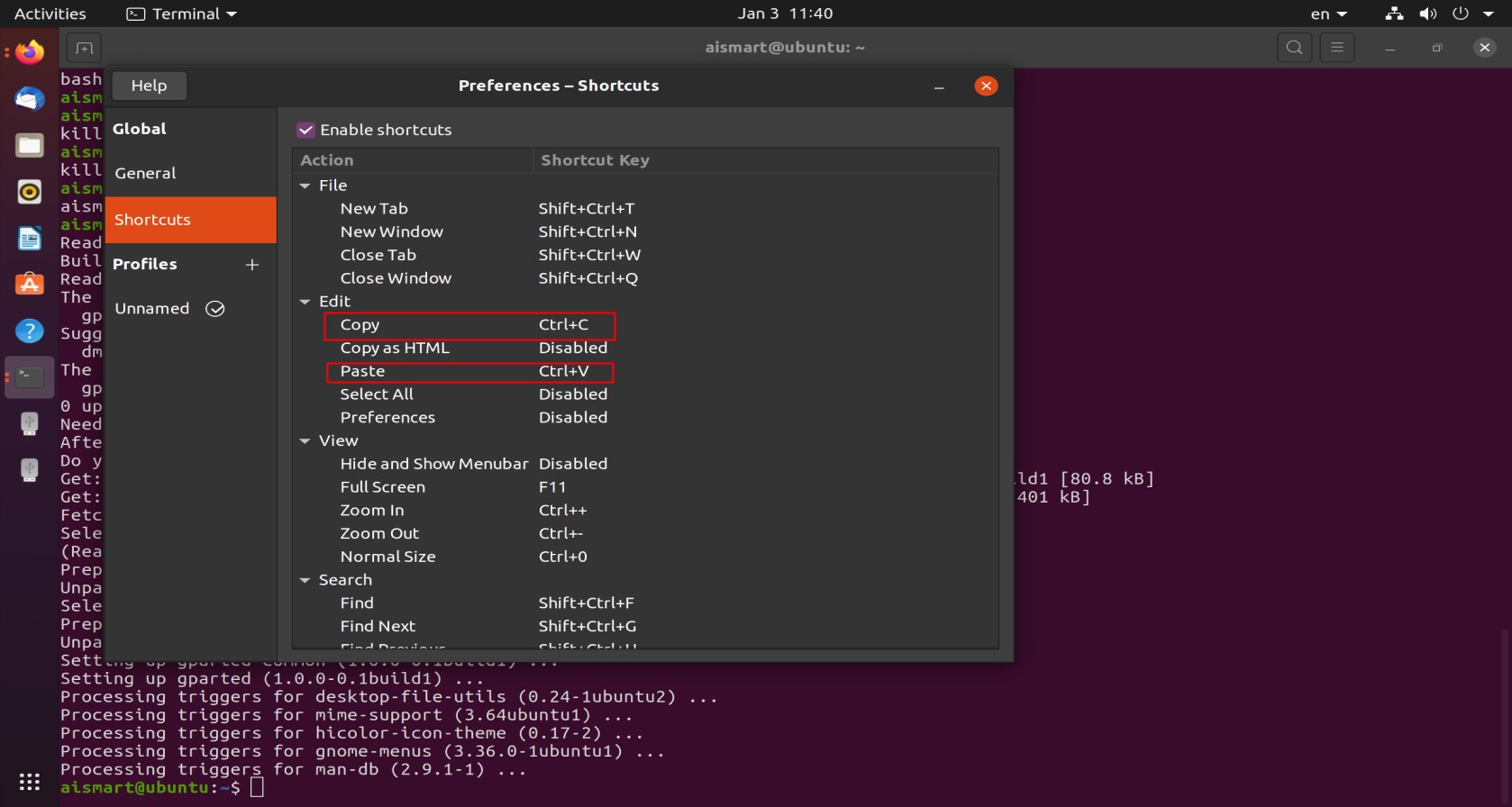Viewport: 1512px width, 807px height.
Task: Click the new tab icon in terminal
Action: click(84, 48)
